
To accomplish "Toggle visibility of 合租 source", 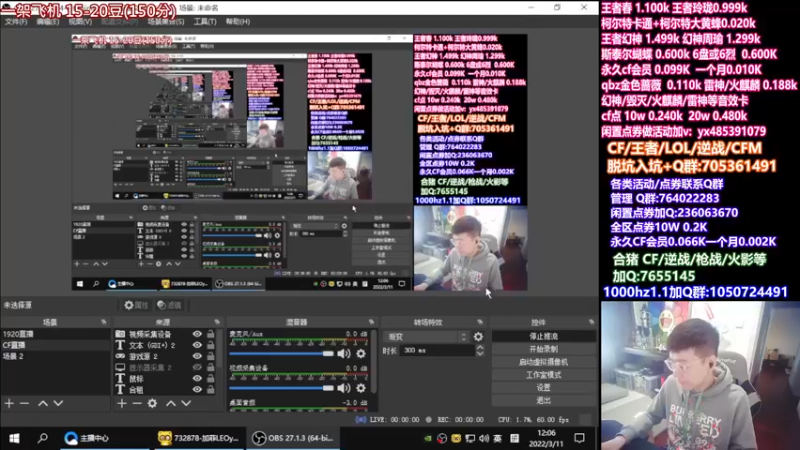I will point(197,389).
